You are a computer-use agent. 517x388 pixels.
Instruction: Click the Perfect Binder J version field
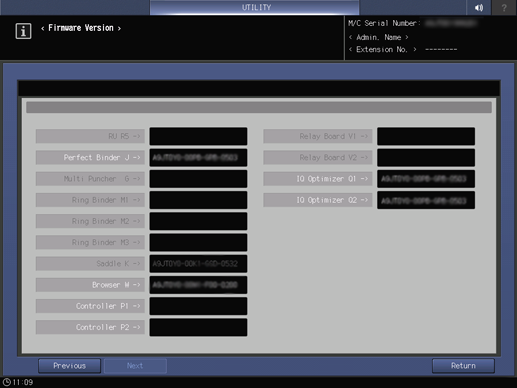198,157
